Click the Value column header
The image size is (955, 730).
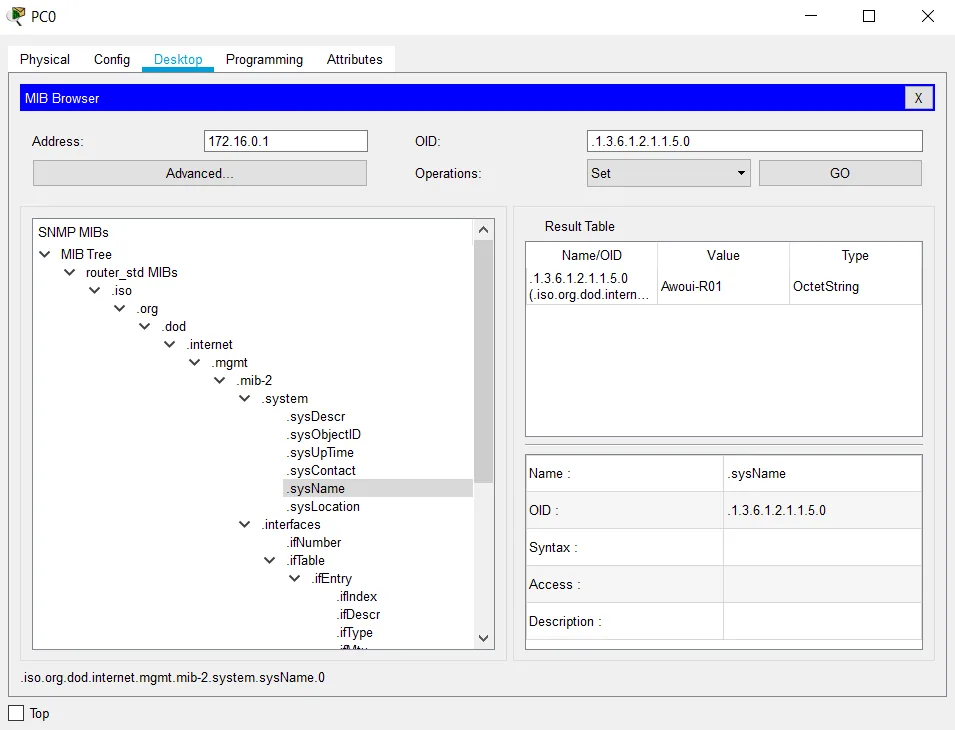click(723, 256)
